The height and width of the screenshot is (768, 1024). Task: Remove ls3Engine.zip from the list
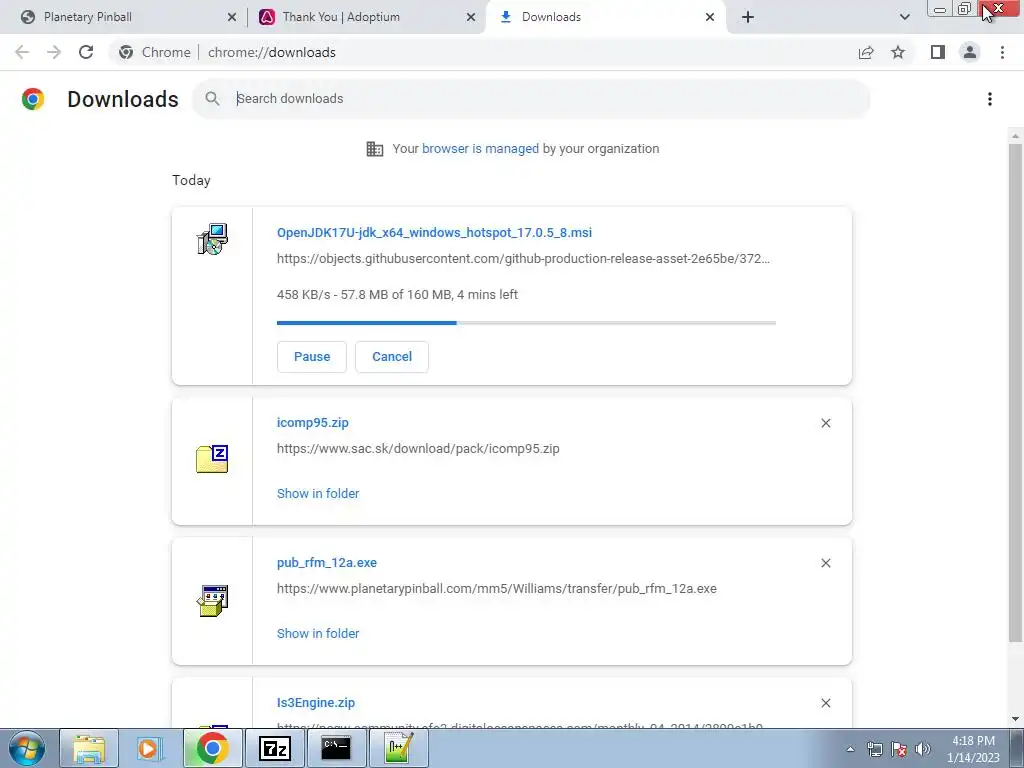click(825, 703)
